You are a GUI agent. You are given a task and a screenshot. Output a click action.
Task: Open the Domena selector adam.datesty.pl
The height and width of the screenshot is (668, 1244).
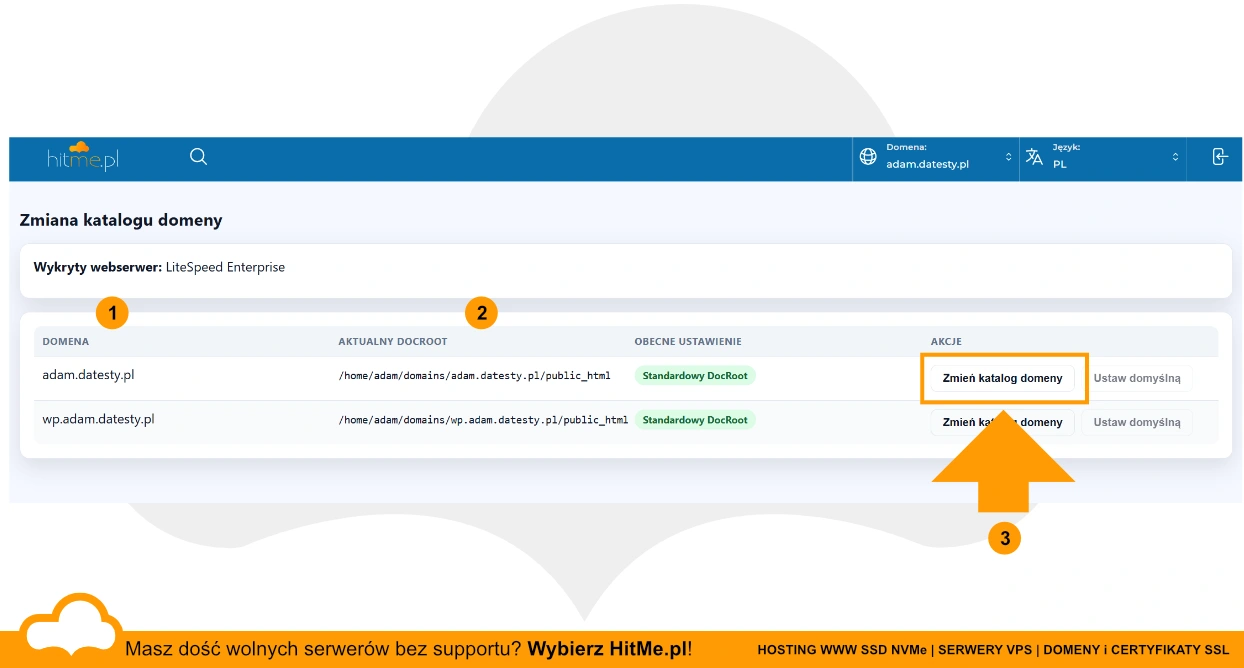pyautogui.click(x=936, y=157)
